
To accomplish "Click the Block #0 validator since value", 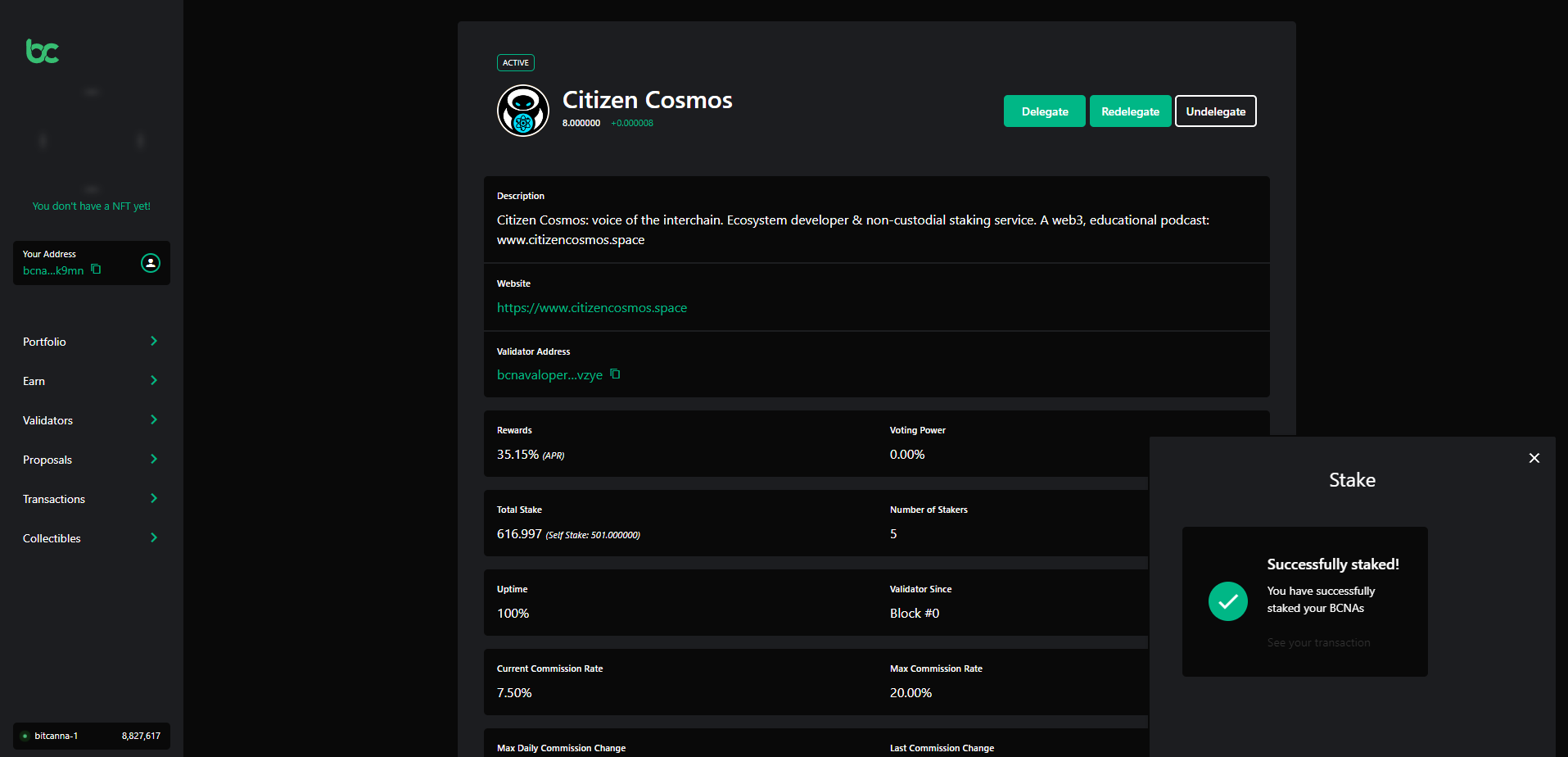I will pos(915,614).
